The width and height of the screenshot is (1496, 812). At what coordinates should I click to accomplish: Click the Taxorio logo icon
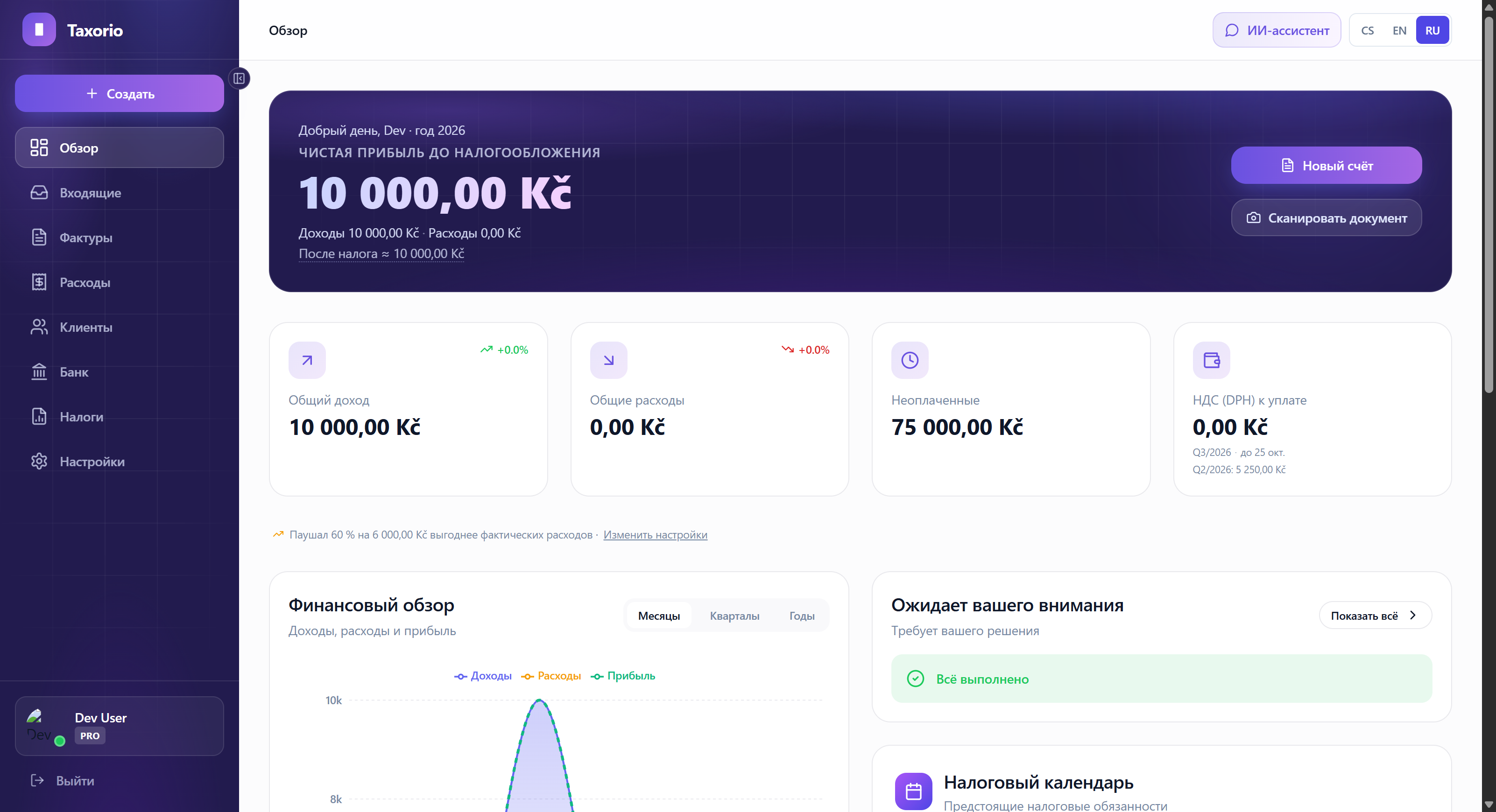point(39,29)
